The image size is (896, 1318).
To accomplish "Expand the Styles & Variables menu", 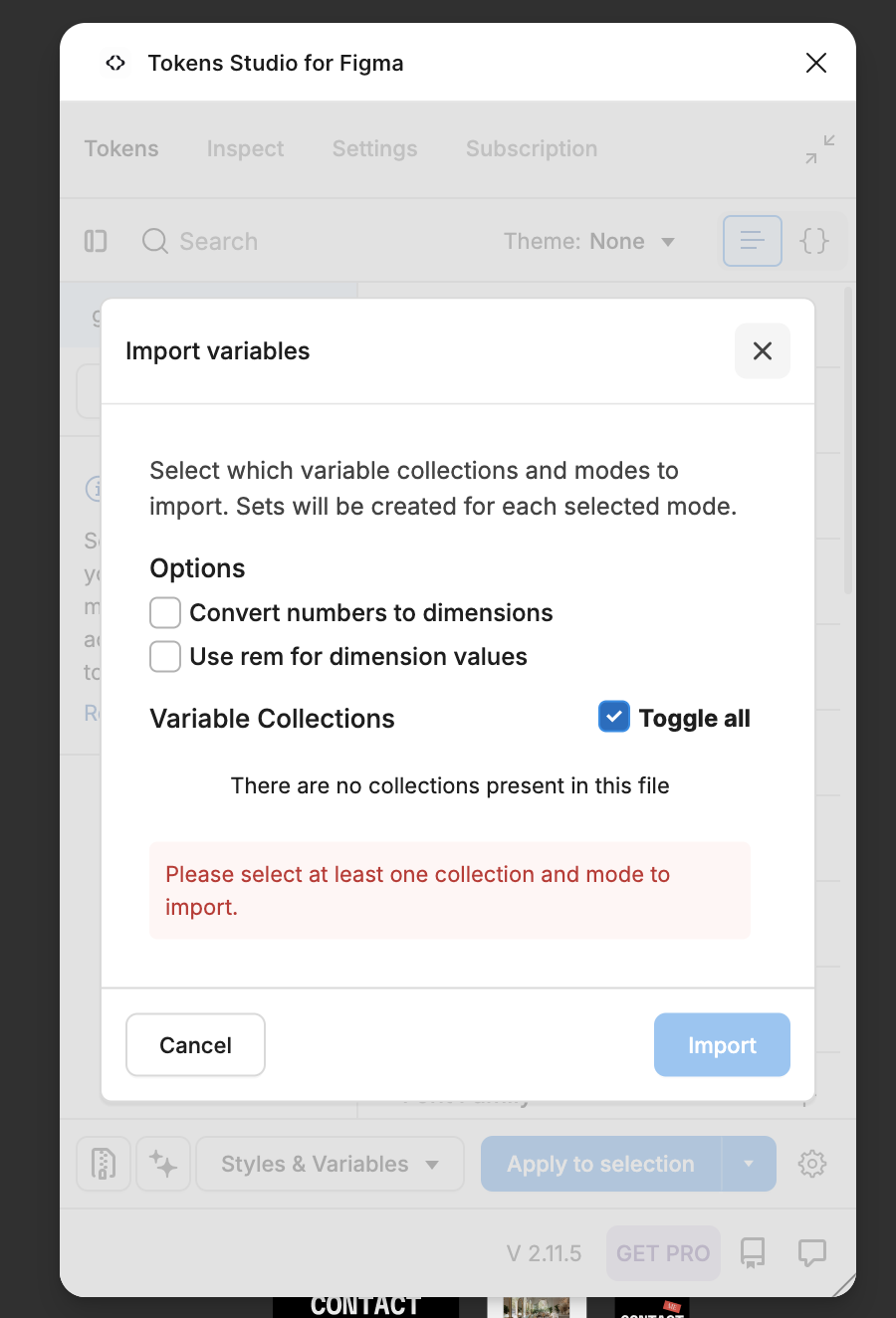I will [x=330, y=1164].
